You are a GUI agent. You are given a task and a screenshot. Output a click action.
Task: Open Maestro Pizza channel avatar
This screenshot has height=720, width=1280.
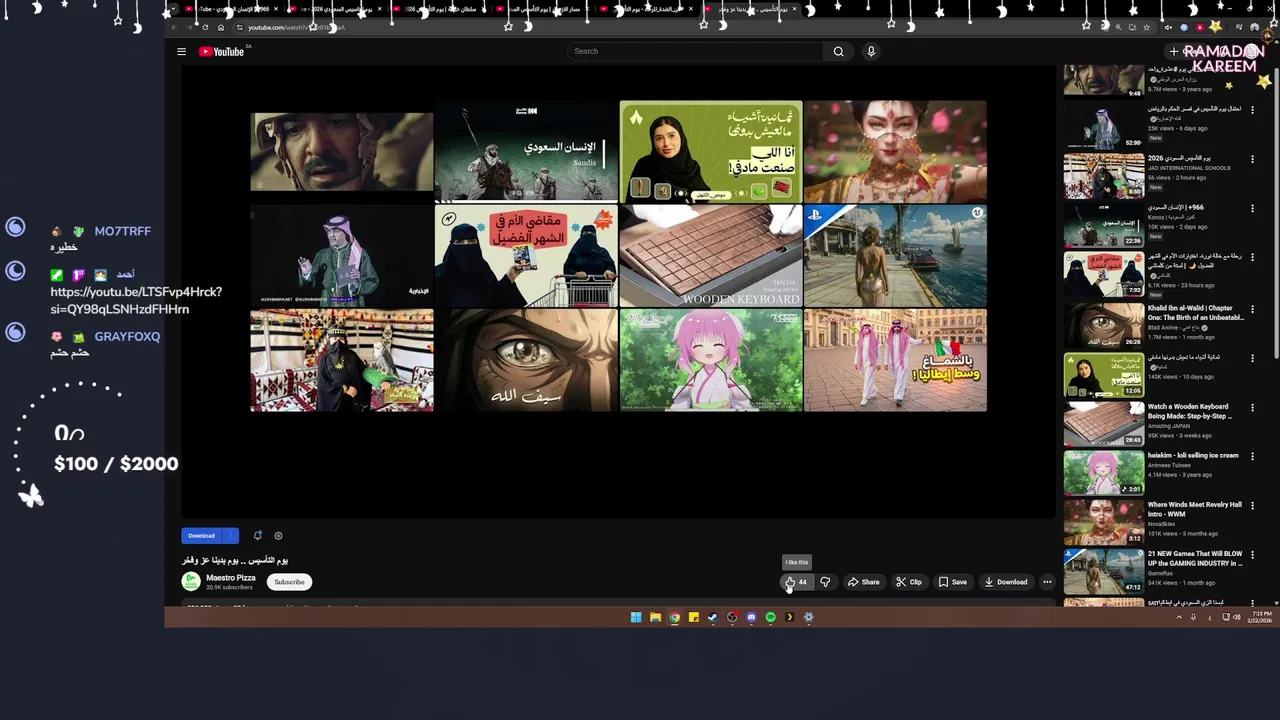click(191, 581)
